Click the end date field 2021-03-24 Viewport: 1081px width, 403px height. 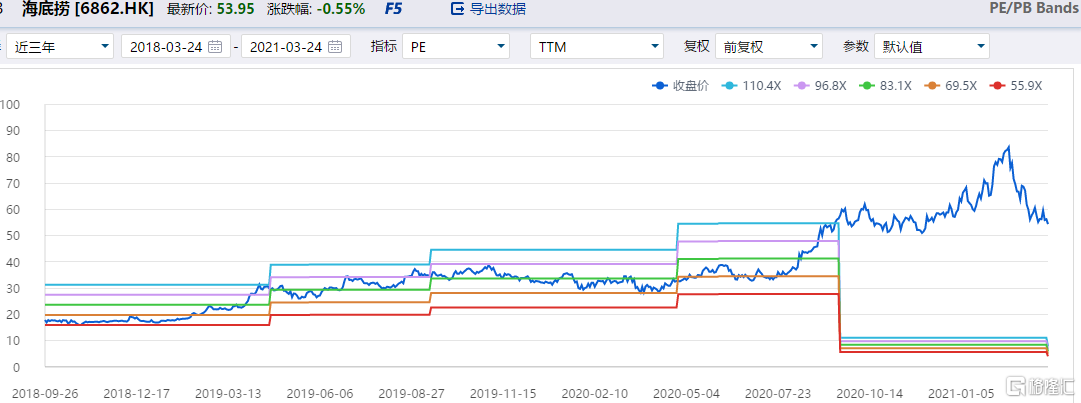(x=284, y=46)
